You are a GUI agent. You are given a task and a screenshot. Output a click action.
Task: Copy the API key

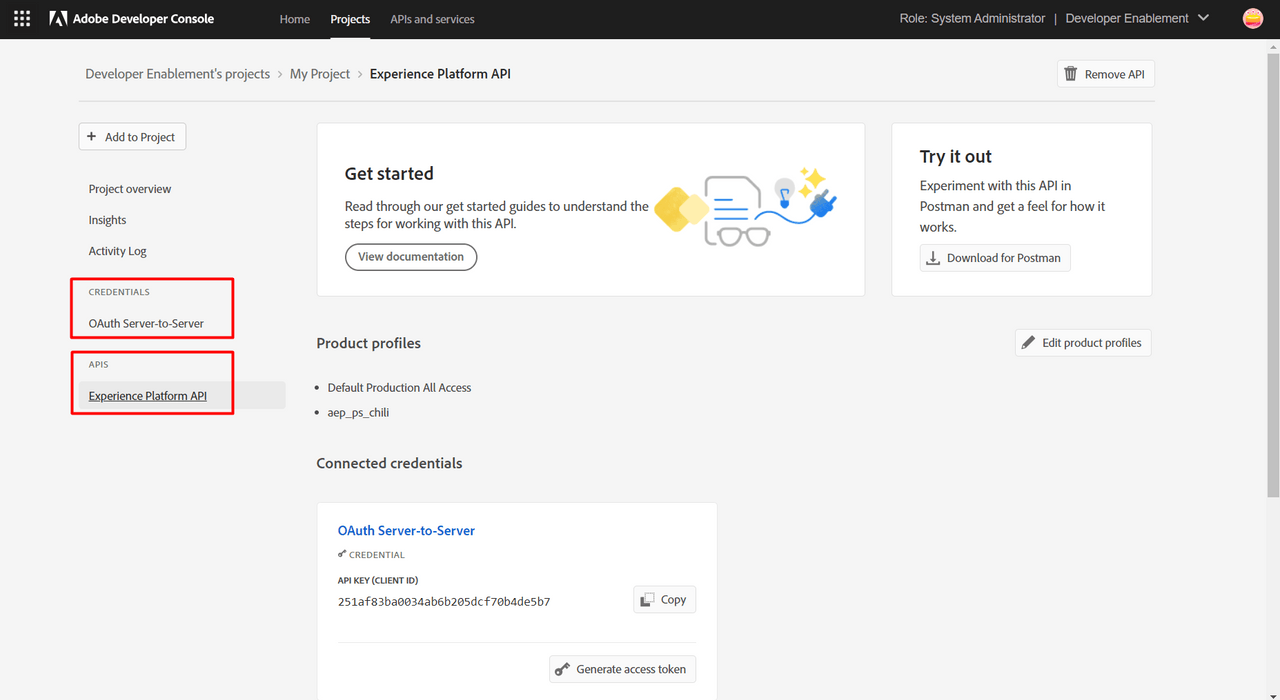(664, 600)
